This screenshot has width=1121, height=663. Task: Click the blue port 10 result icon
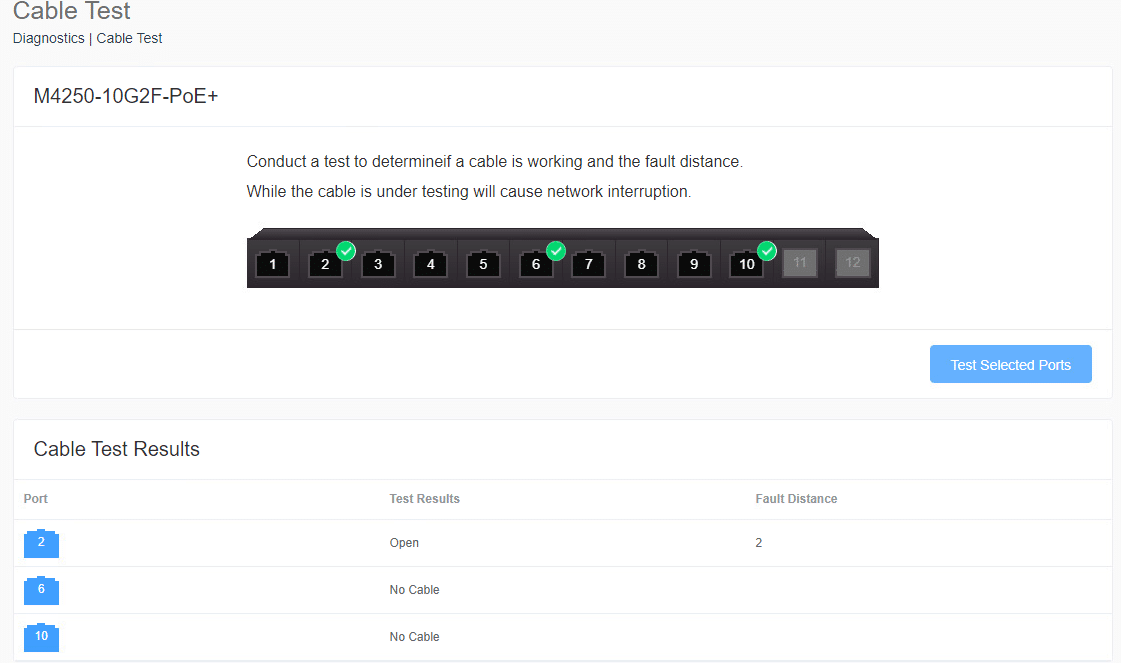[x=41, y=637]
